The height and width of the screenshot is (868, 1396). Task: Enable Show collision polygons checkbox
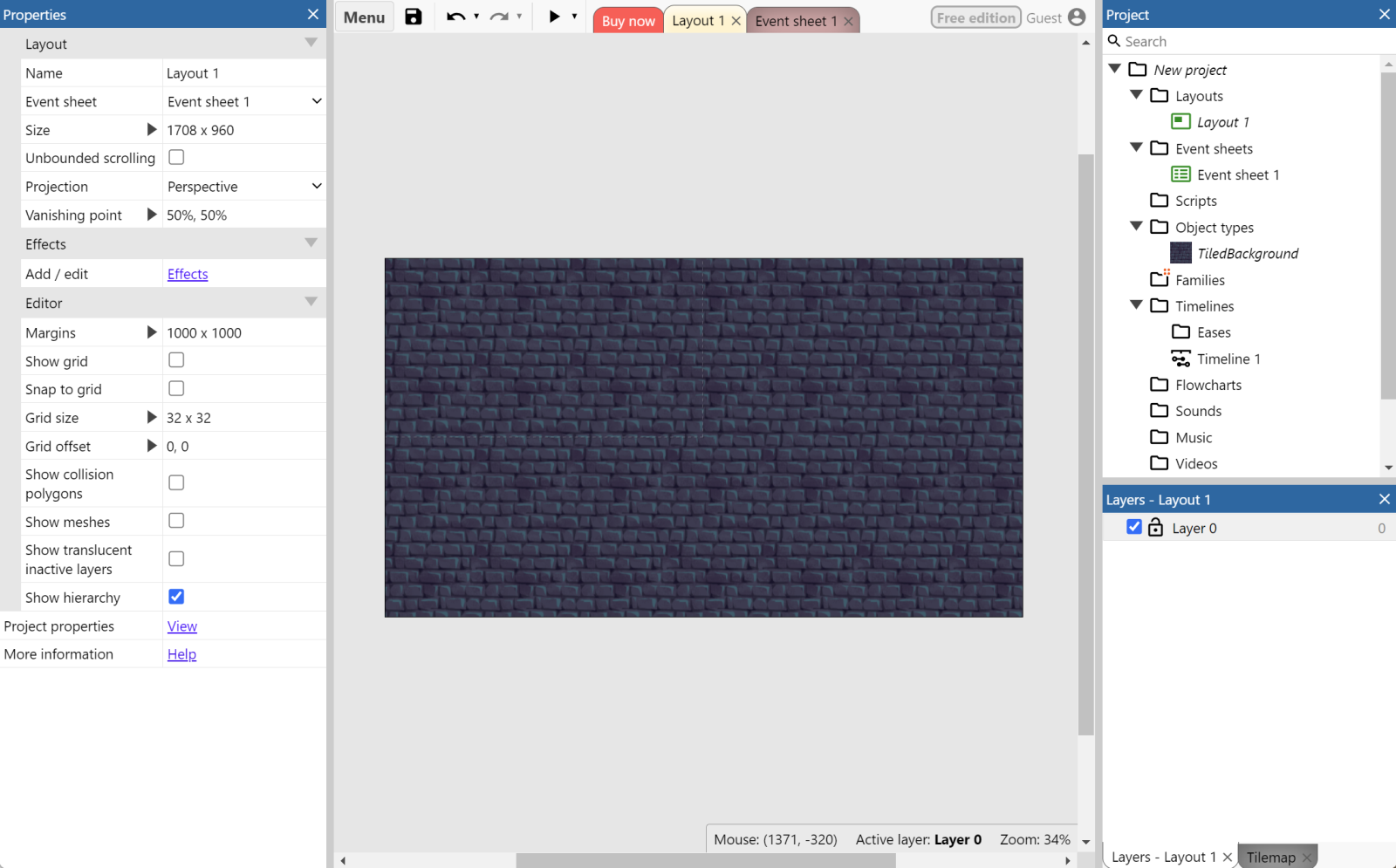[x=176, y=482]
